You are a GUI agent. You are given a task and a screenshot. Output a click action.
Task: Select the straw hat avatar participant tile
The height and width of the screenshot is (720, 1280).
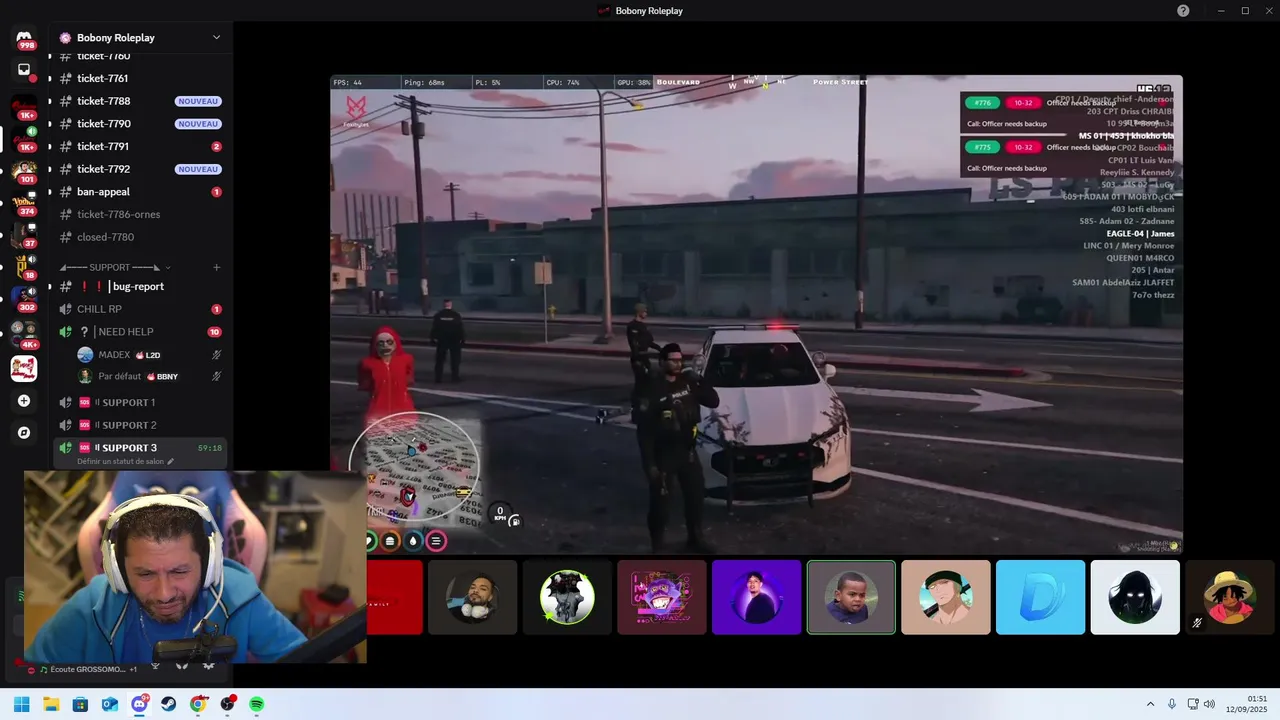pyautogui.click(x=1232, y=597)
